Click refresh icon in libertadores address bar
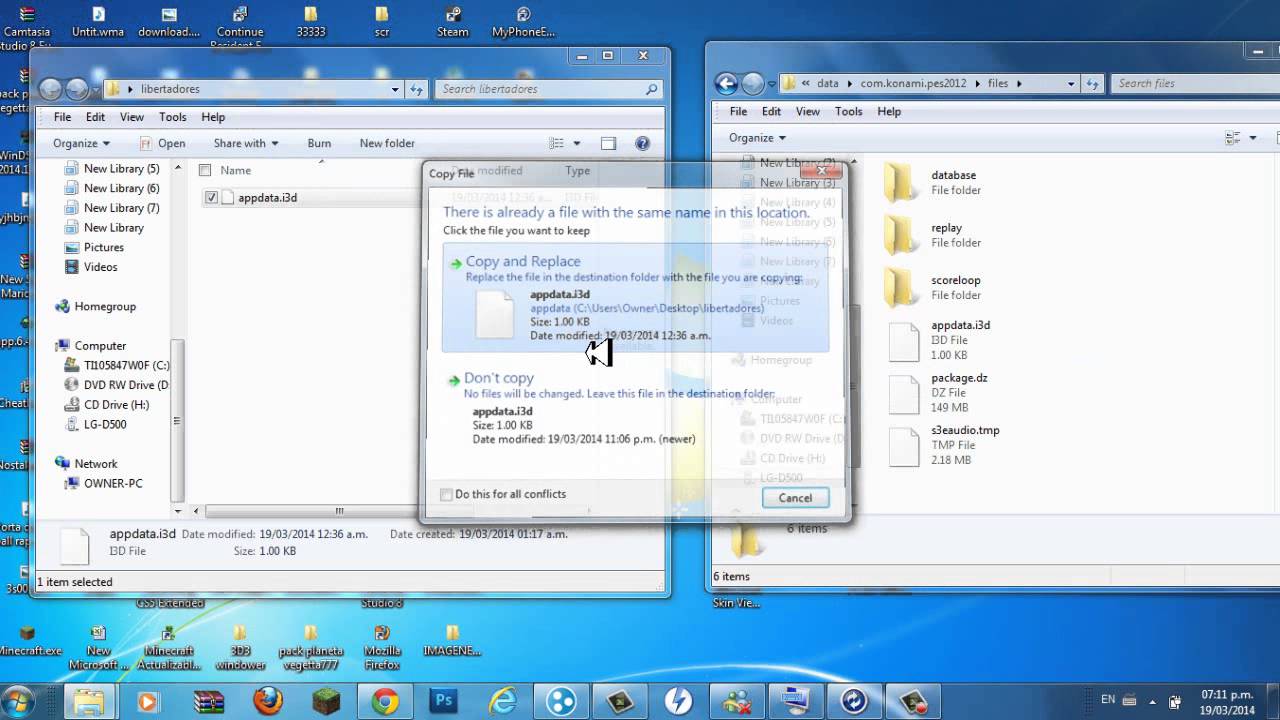Image resolution: width=1280 pixels, height=720 pixels. click(x=416, y=89)
